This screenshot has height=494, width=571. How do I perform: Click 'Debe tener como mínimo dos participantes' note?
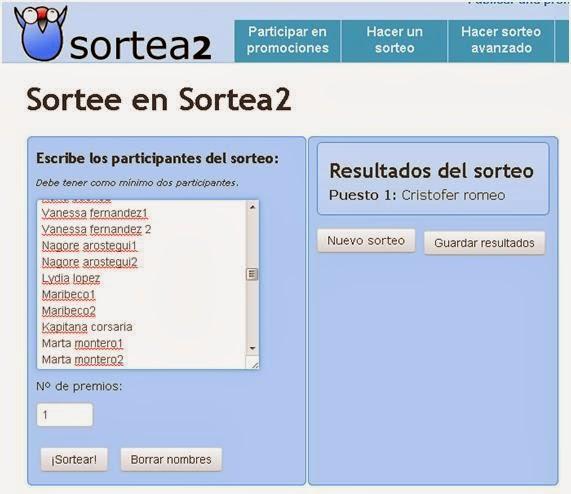click(x=137, y=183)
